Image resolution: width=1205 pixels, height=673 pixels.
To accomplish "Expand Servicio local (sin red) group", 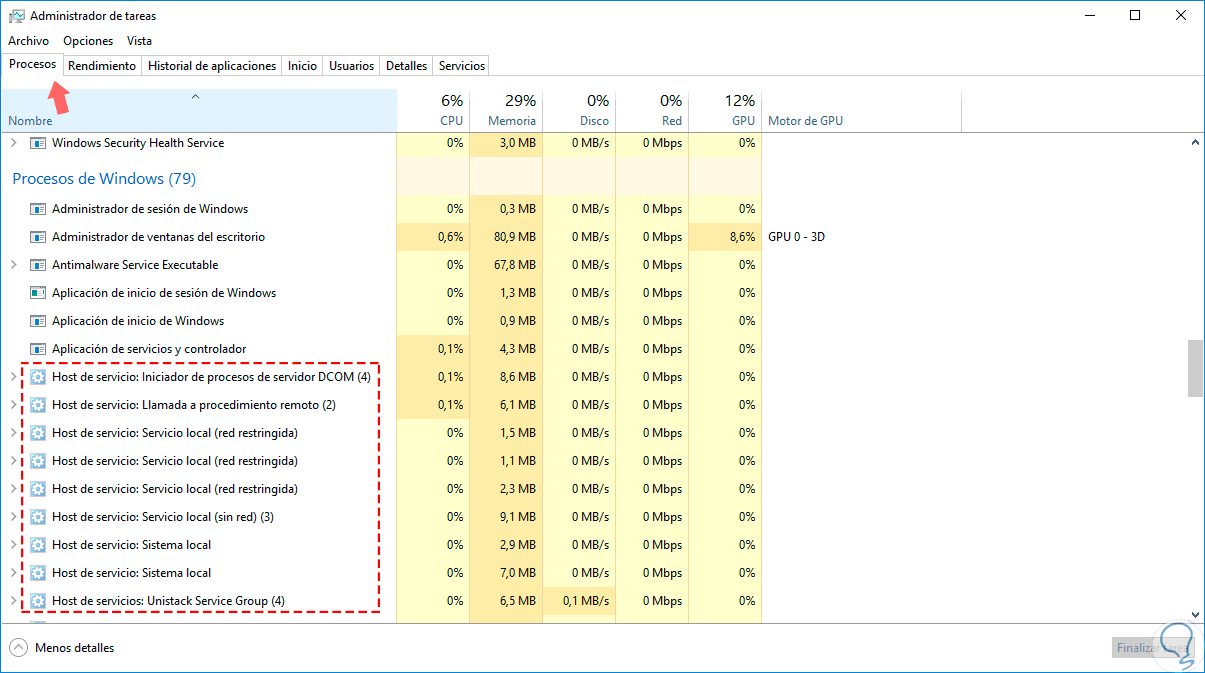I will coord(14,517).
